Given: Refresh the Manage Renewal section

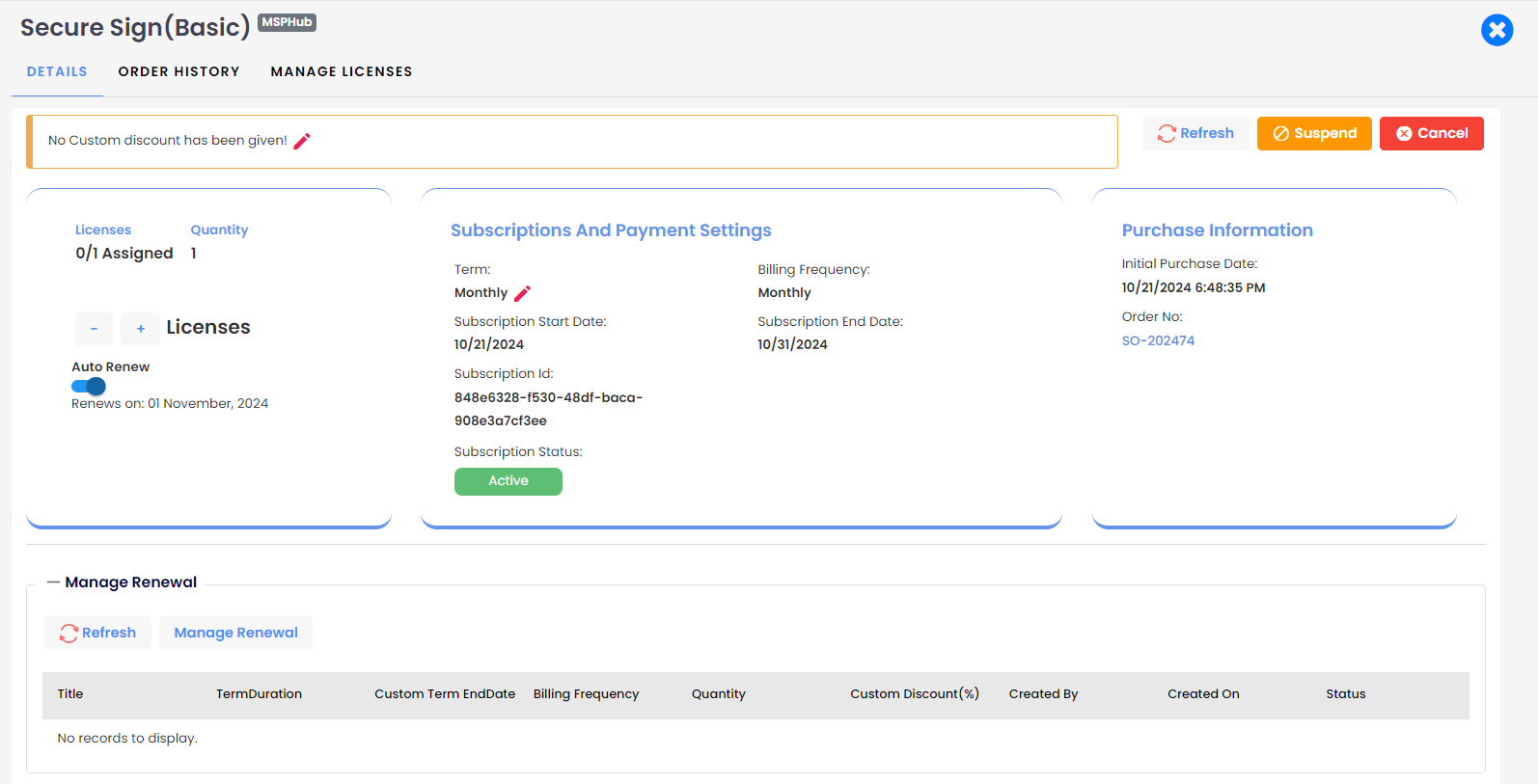Looking at the screenshot, I should click(97, 633).
